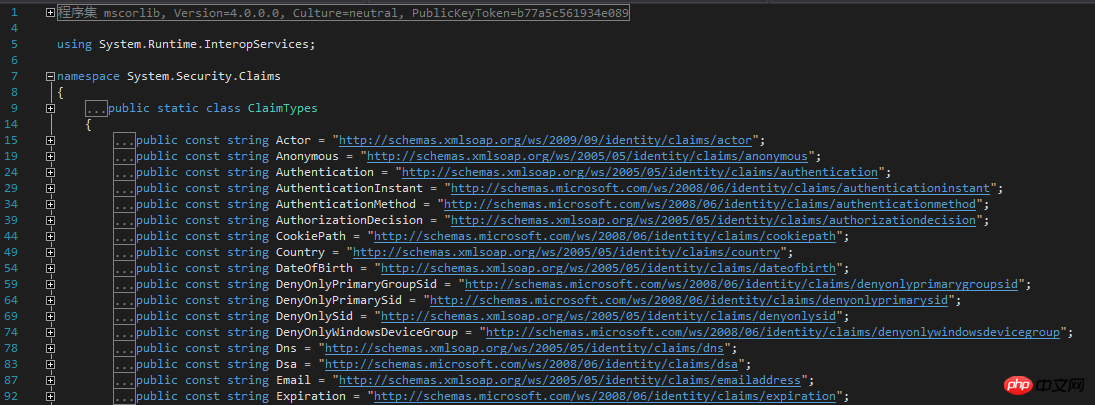Click the Dsa constant identifier
The image size is (1095, 405).
286,364
